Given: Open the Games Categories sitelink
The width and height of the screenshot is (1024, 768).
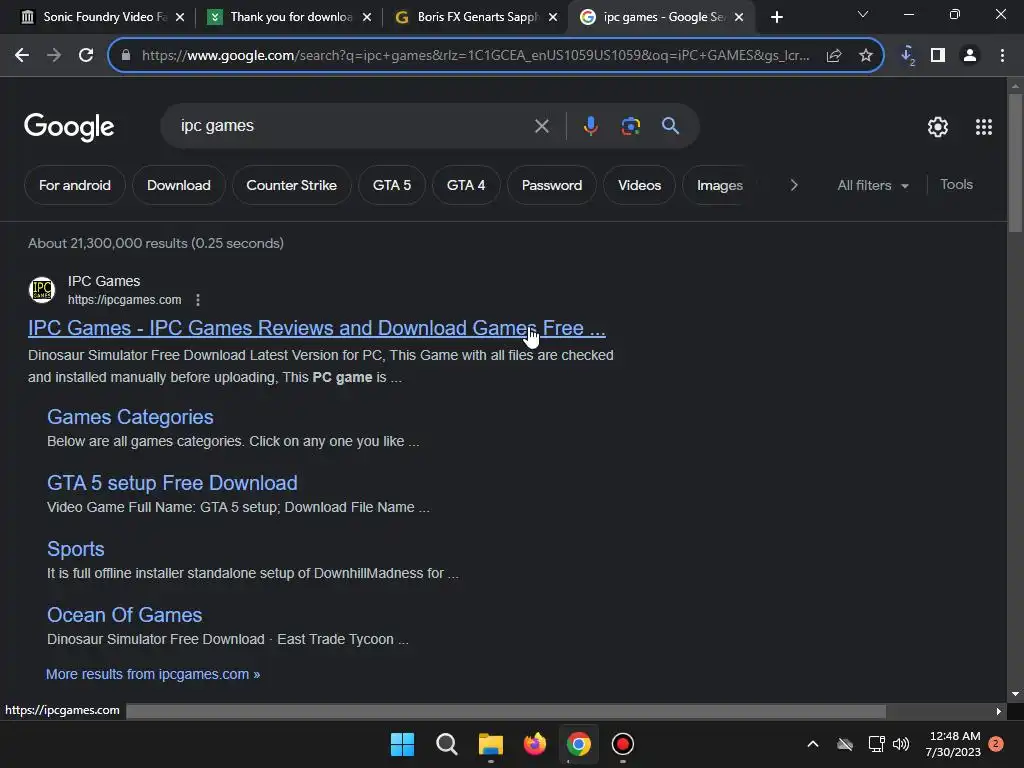Looking at the screenshot, I should click(x=130, y=417).
